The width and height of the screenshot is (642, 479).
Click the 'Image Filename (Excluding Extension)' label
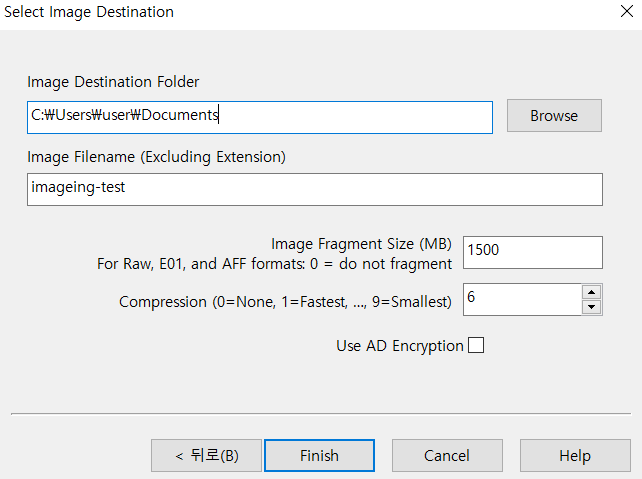click(156, 157)
